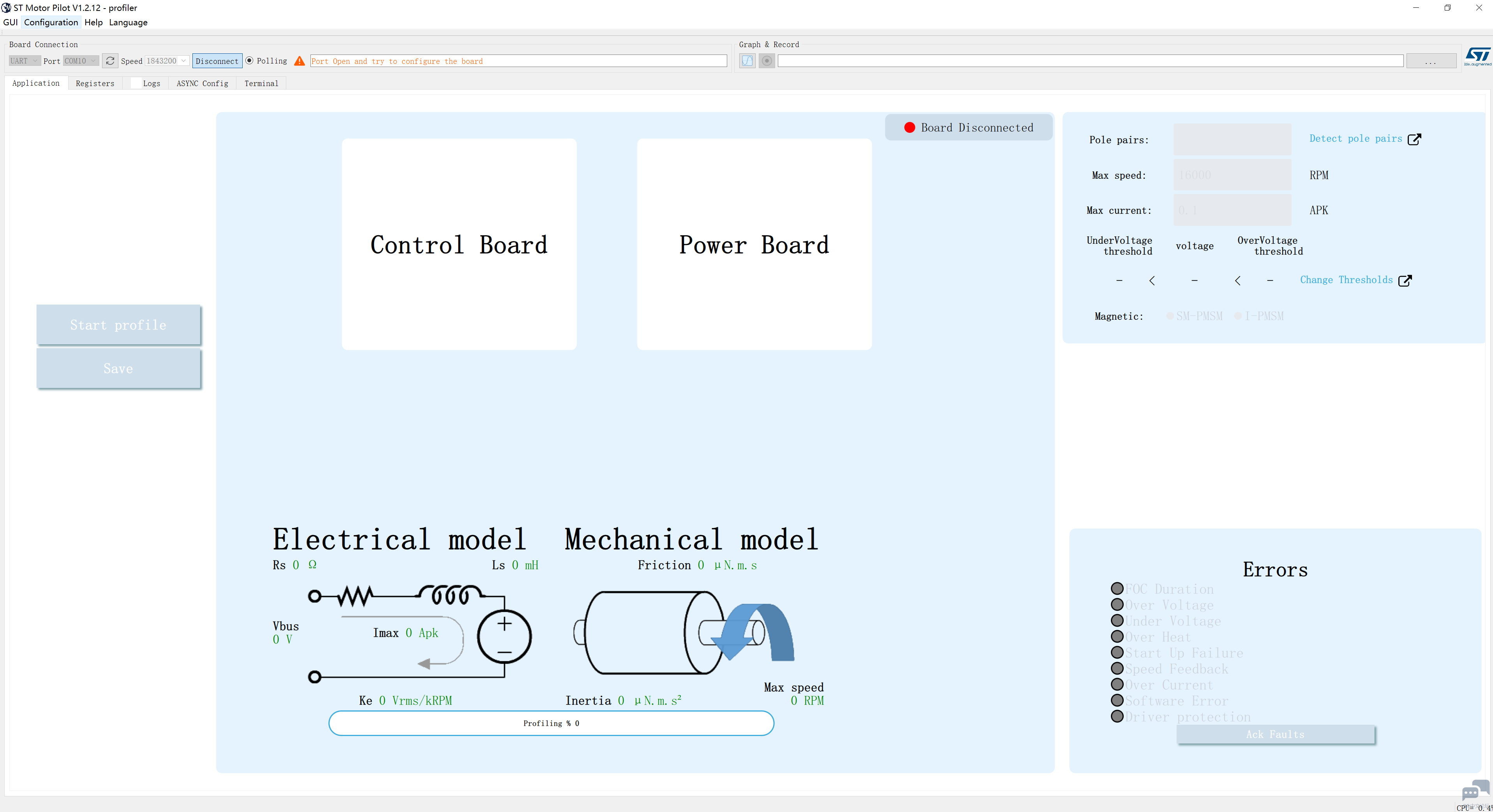Open the GUI menu
This screenshot has height=812, width=1493.
pos(11,23)
